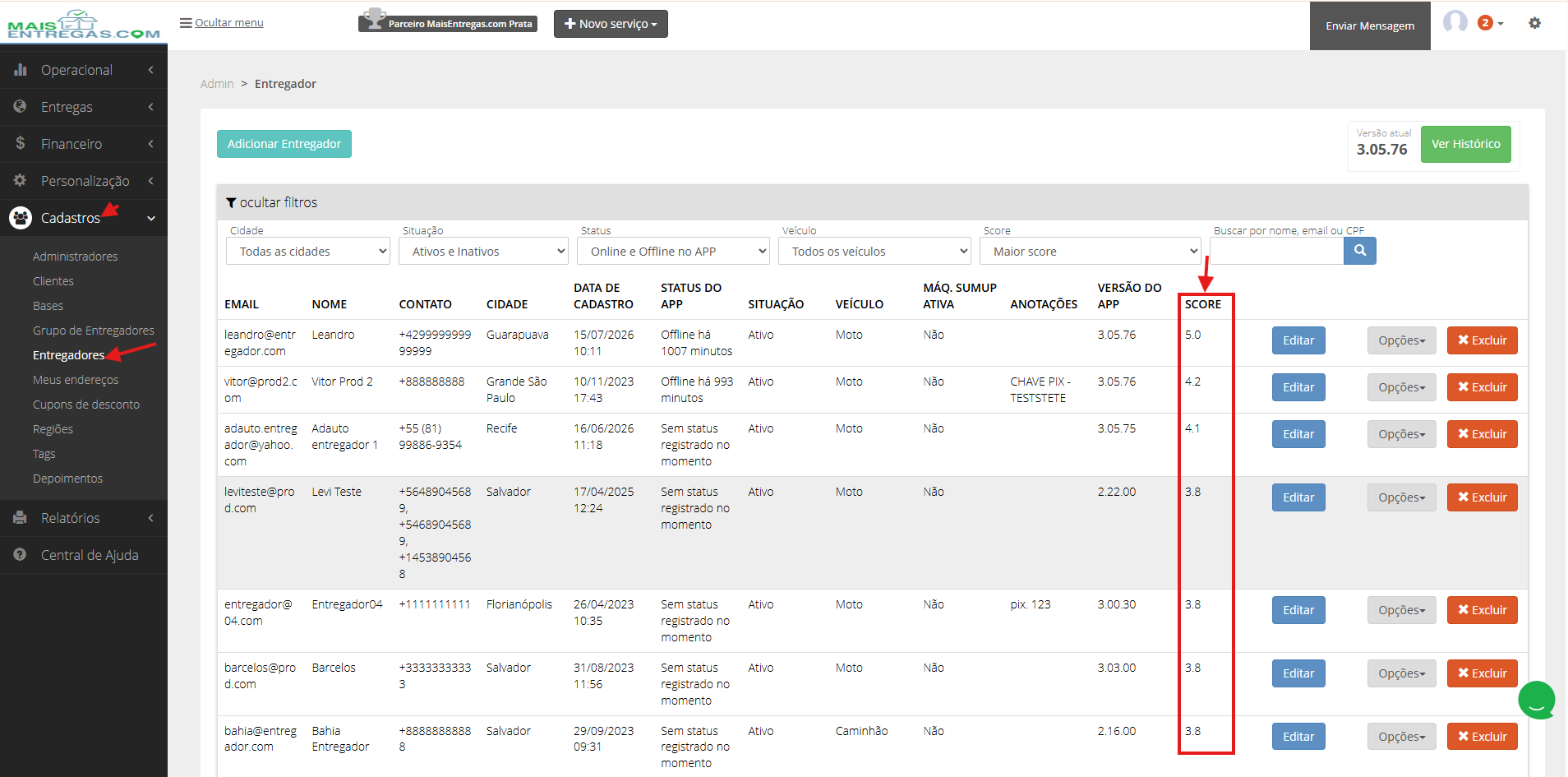Click the Adicionar Entregador button
This screenshot has width=1568, height=777.
click(x=284, y=144)
